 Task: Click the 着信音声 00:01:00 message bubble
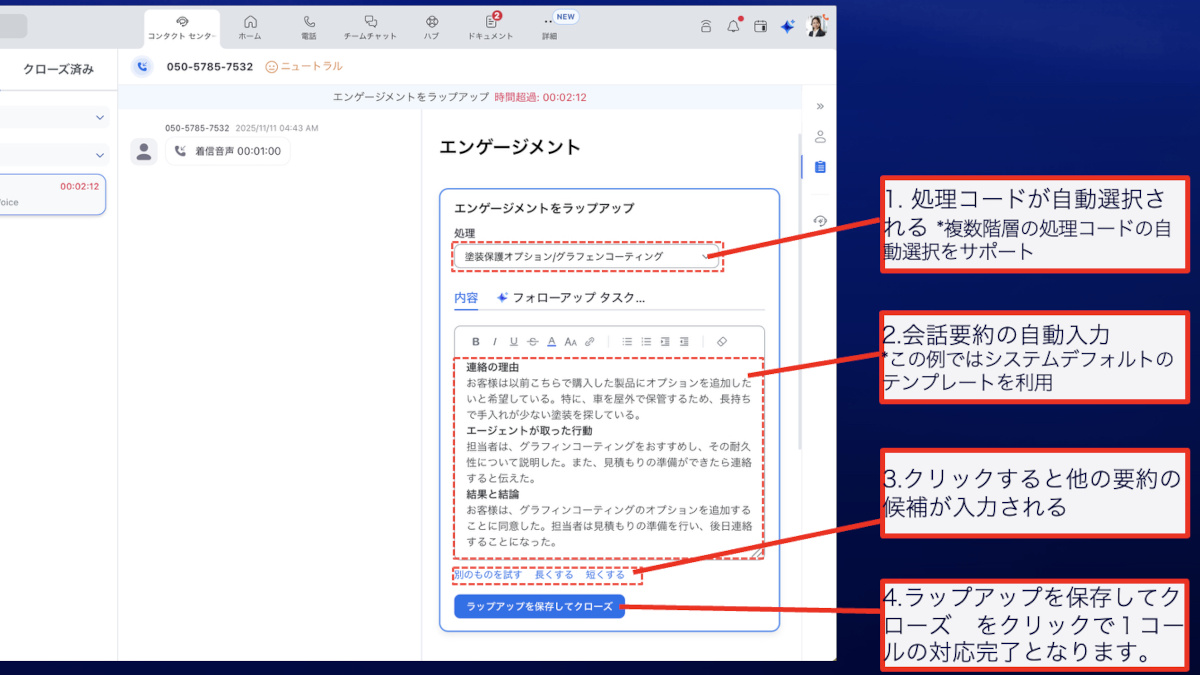(228, 151)
